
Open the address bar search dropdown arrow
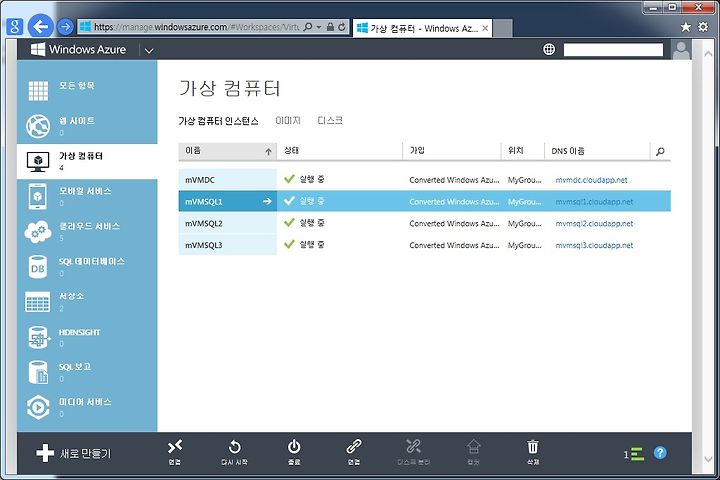coord(319,27)
